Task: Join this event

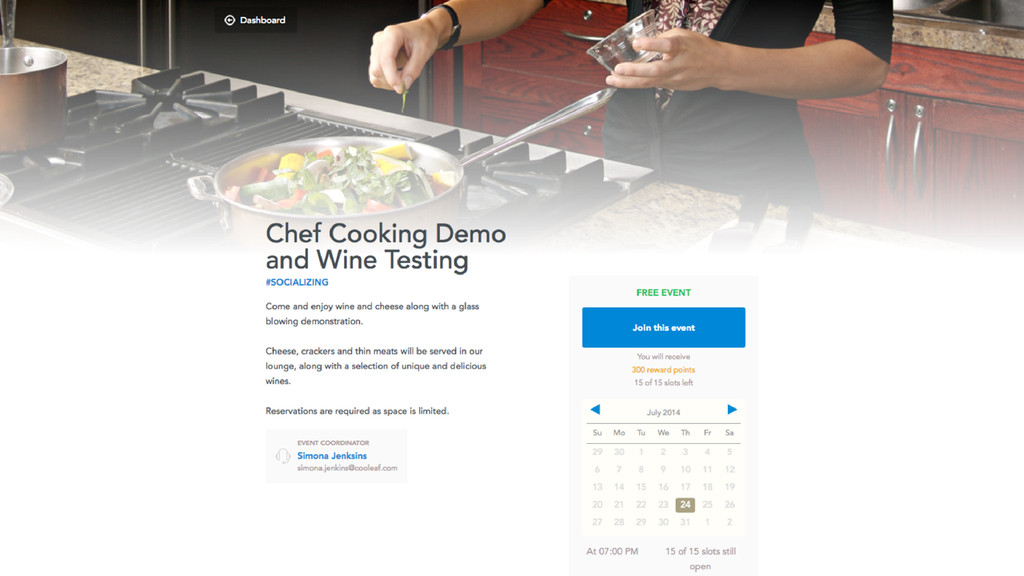Action: coord(664,327)
